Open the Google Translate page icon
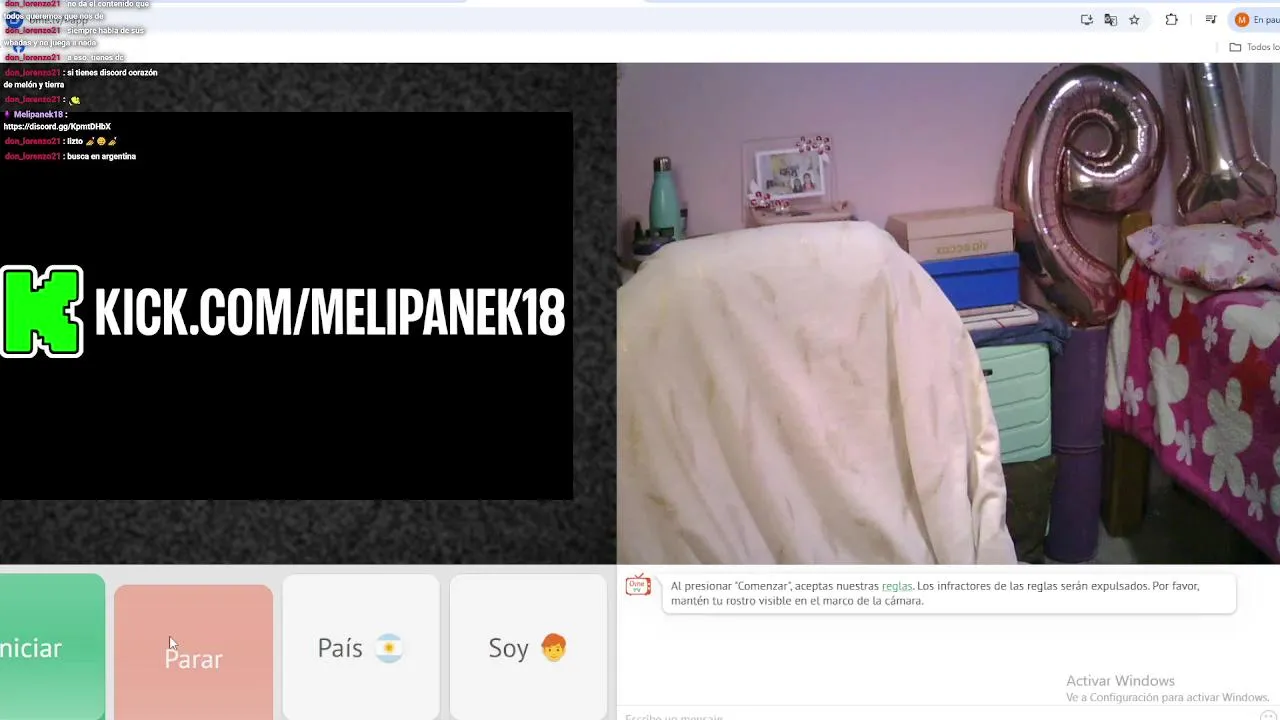The image size is (1280, 720). [x=1110, y=20]
